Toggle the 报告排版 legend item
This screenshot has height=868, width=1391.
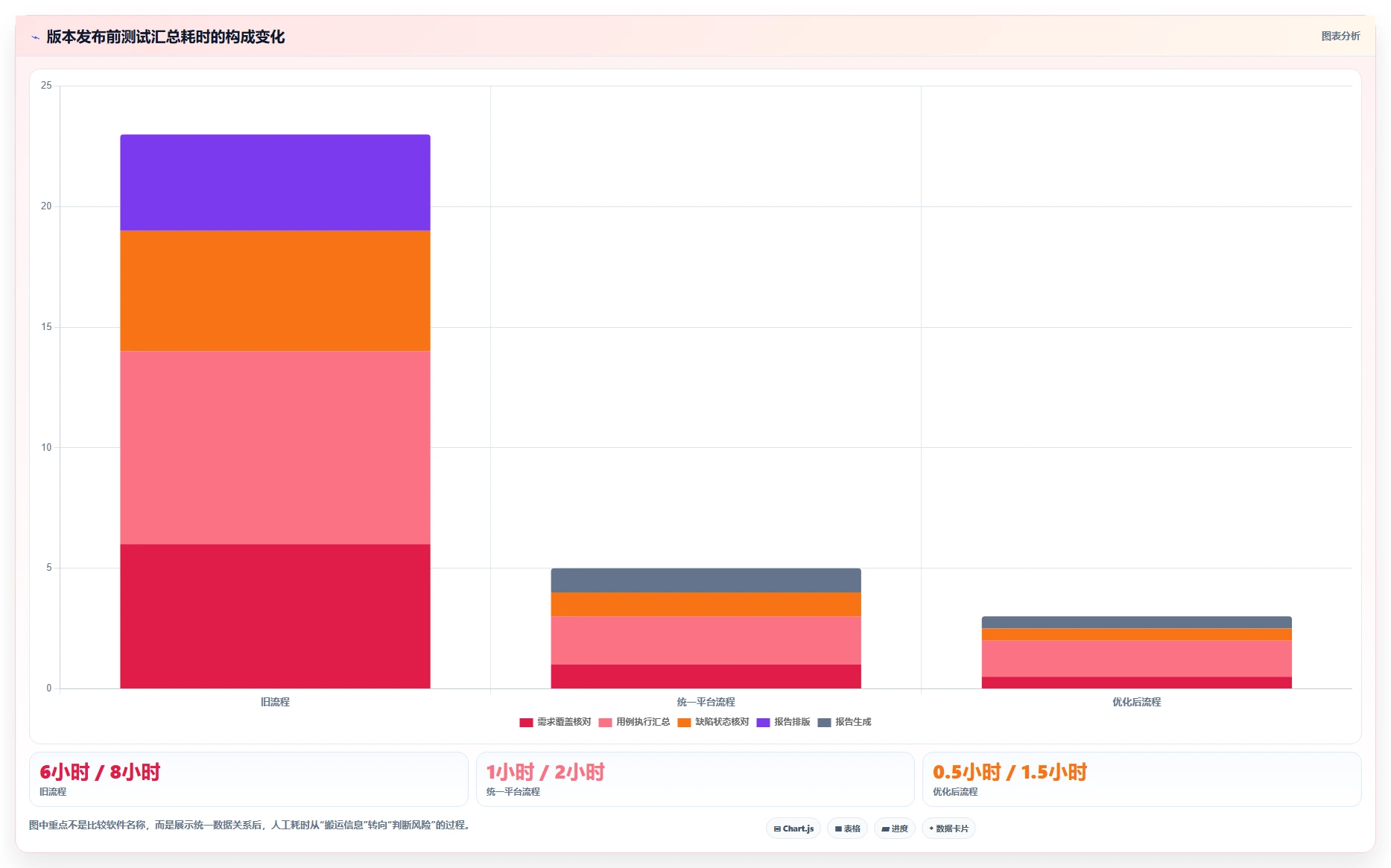coord(783,722)
